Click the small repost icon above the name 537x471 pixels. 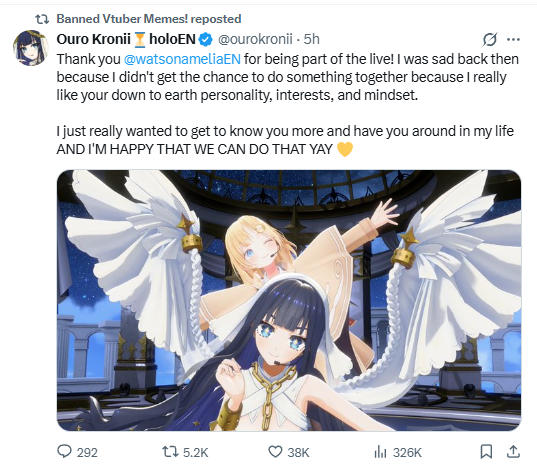42,19
